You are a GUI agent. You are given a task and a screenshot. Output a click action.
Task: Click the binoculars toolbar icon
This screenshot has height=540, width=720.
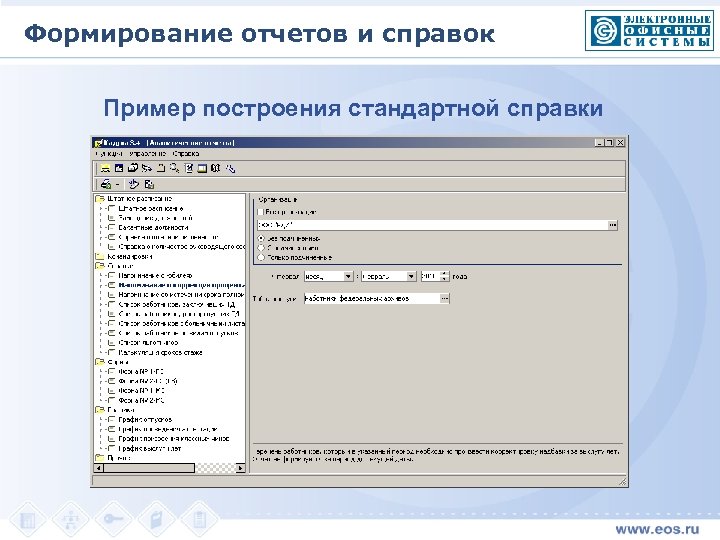pos(216,168)
